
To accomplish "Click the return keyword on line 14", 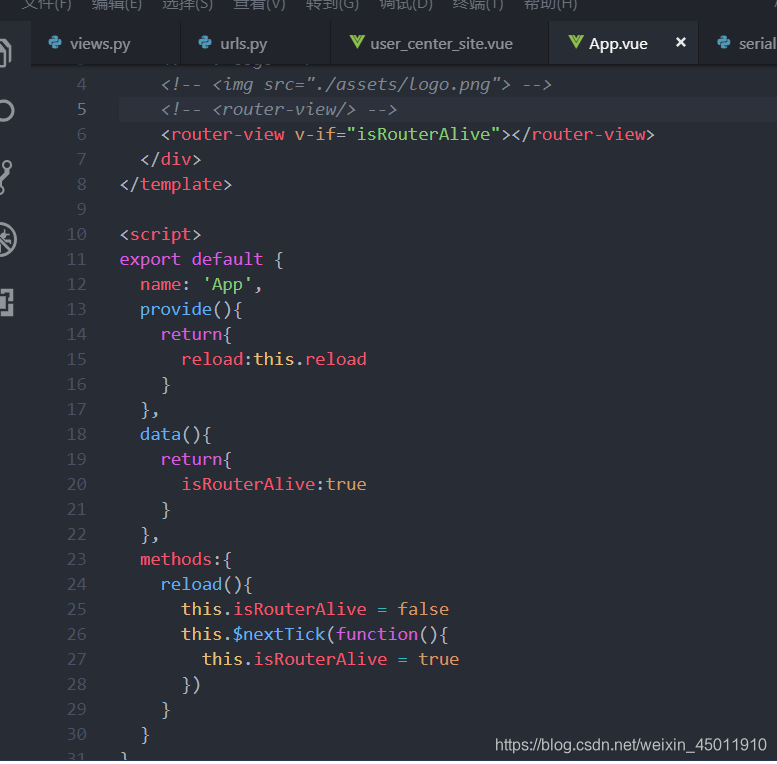I will point(191,334).
